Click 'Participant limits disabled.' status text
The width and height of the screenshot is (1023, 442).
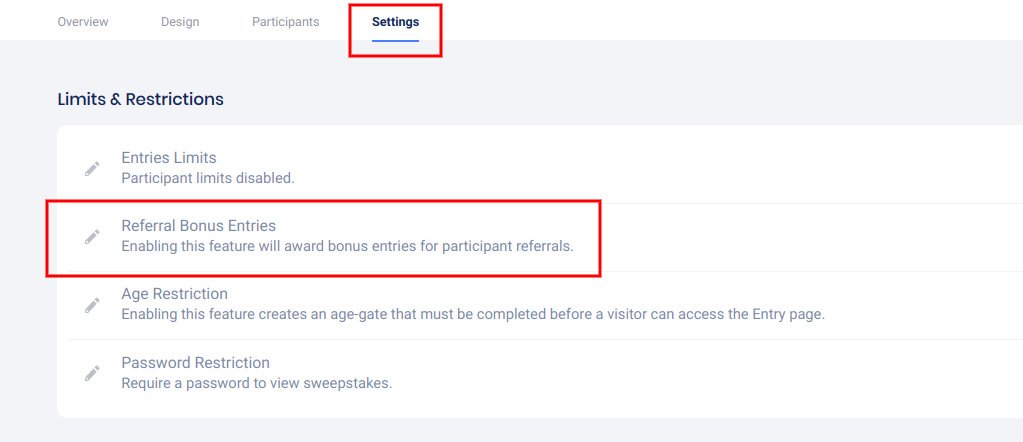coord(207,178)
